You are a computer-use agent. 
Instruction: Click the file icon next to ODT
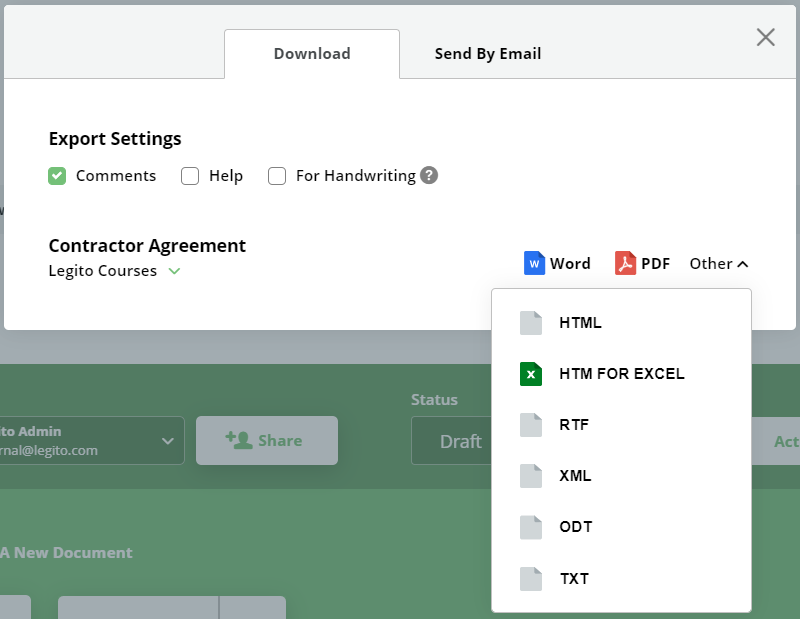[x=531, y=527]
